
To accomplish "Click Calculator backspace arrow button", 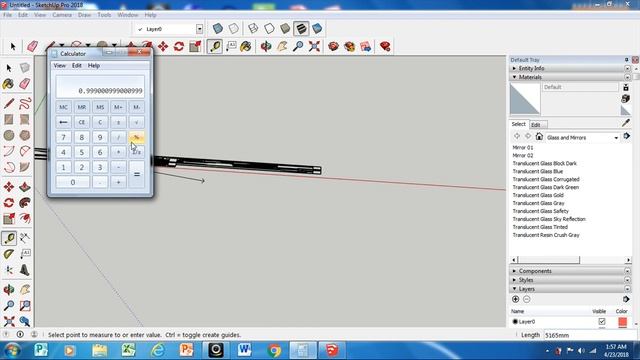I will 63,122.
